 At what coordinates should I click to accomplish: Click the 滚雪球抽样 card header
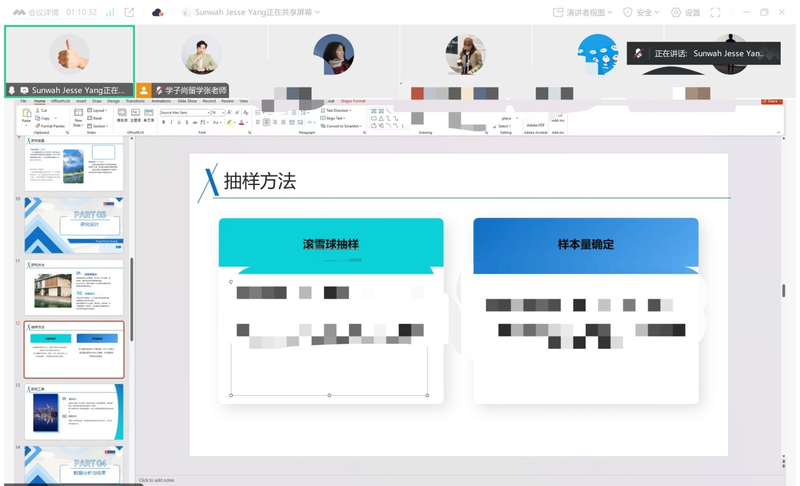(331, 244)
